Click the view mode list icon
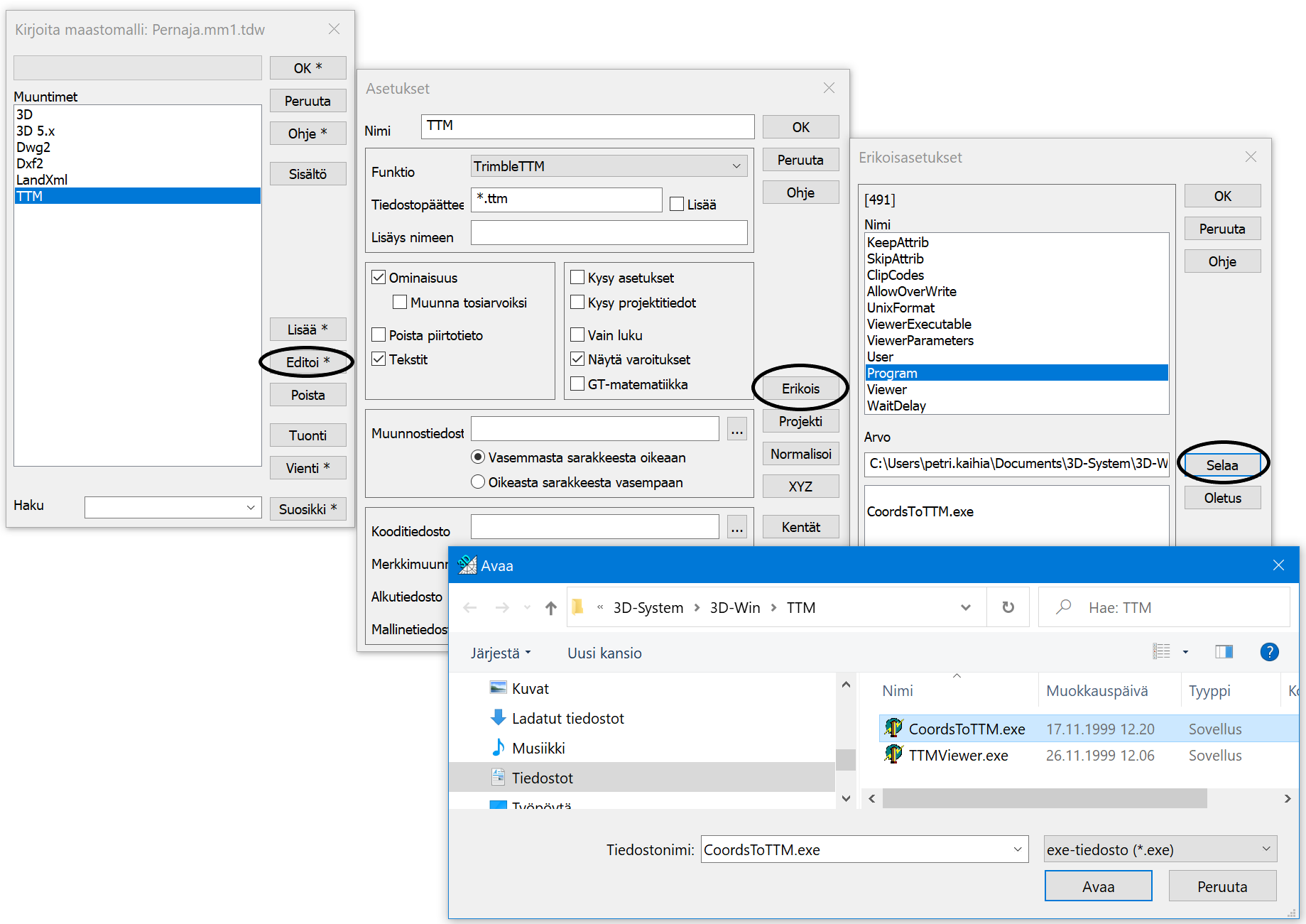The image size is (1306, 924). pyautogui.click(x=1162, y=652)
